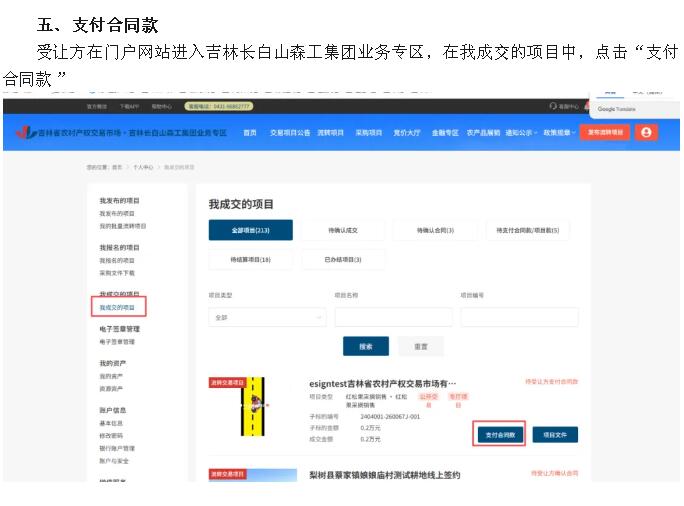This screenshot has height=506, width=684.
Task: Open 竞价大厅 in the navigation bar
Action: (x=407, y=133)
